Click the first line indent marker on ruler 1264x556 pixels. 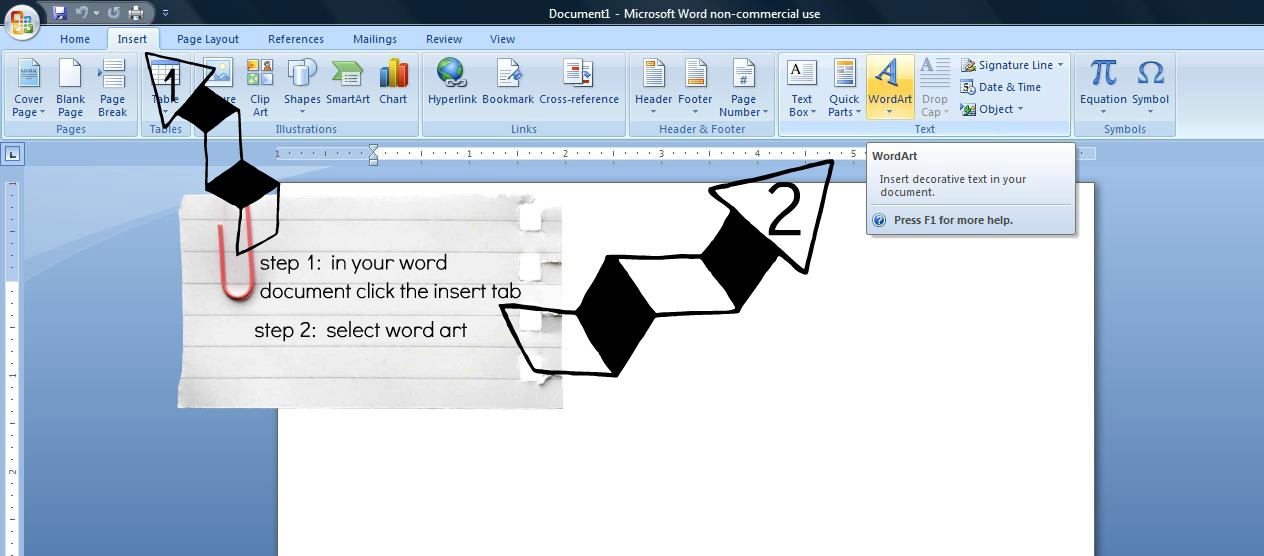(373, 149)
